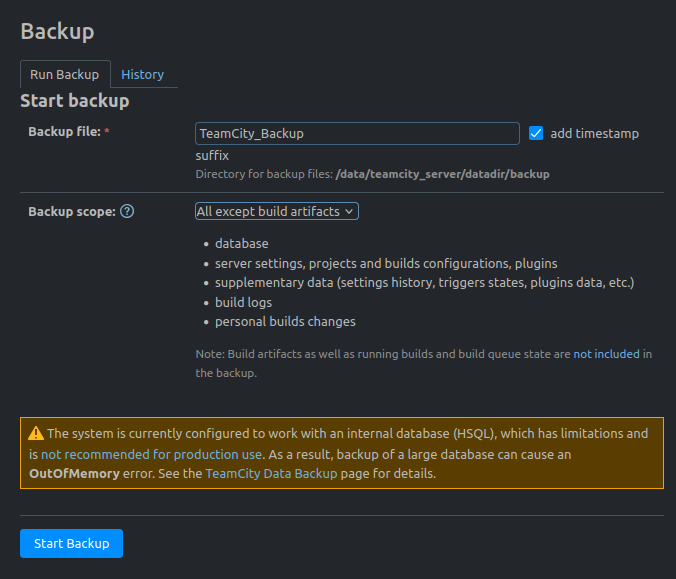676x579 pixels.
Task: Switch to the History tab
Action: (x=143, y=74)
